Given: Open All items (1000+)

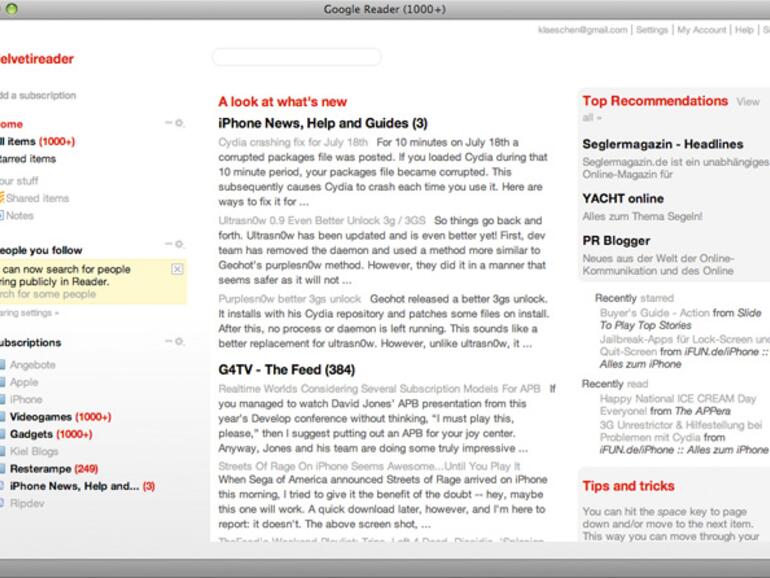Looking at the screenshot, I should 37,141.
